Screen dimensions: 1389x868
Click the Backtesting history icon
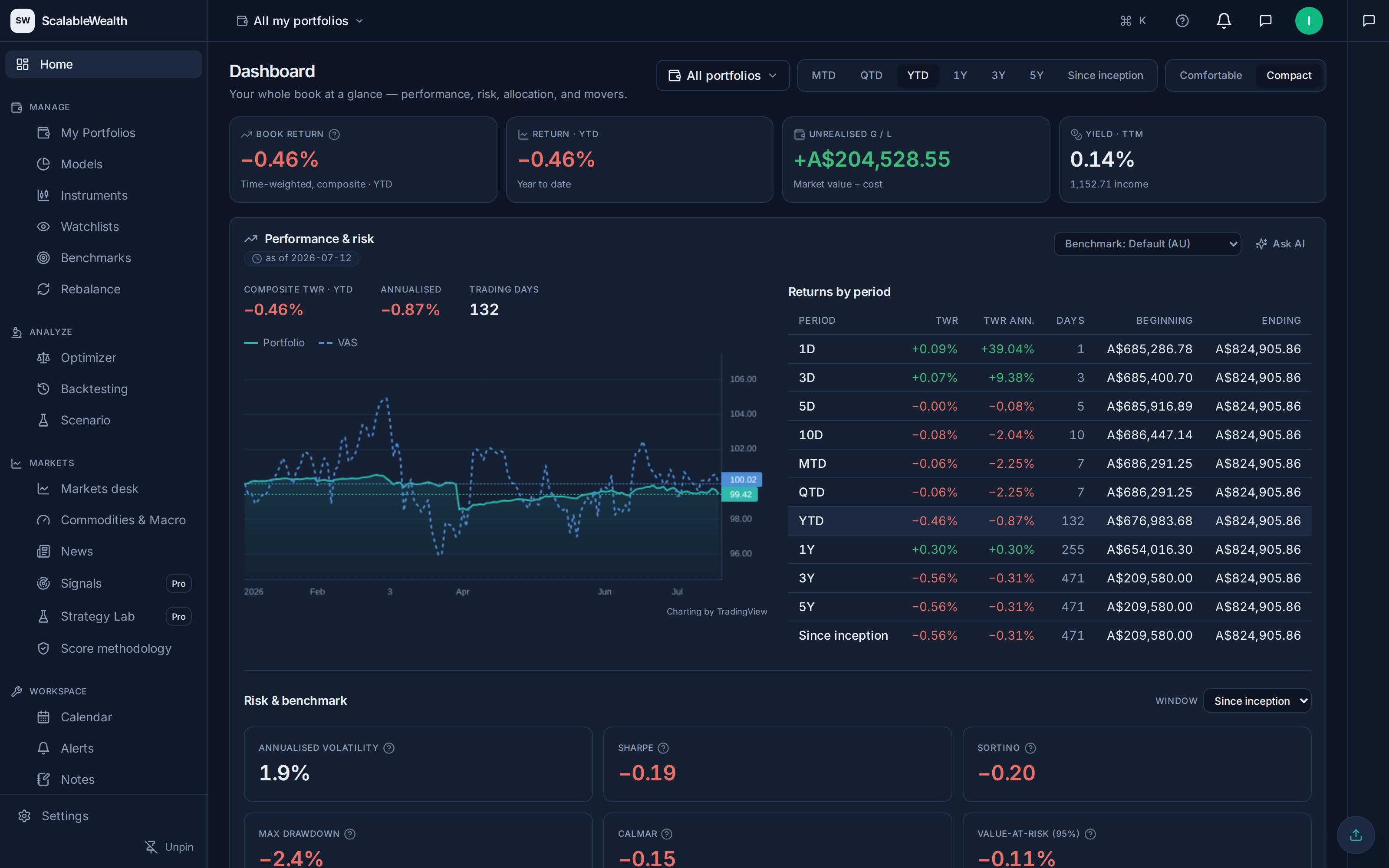pyautogui.click(x=43, y=389)
